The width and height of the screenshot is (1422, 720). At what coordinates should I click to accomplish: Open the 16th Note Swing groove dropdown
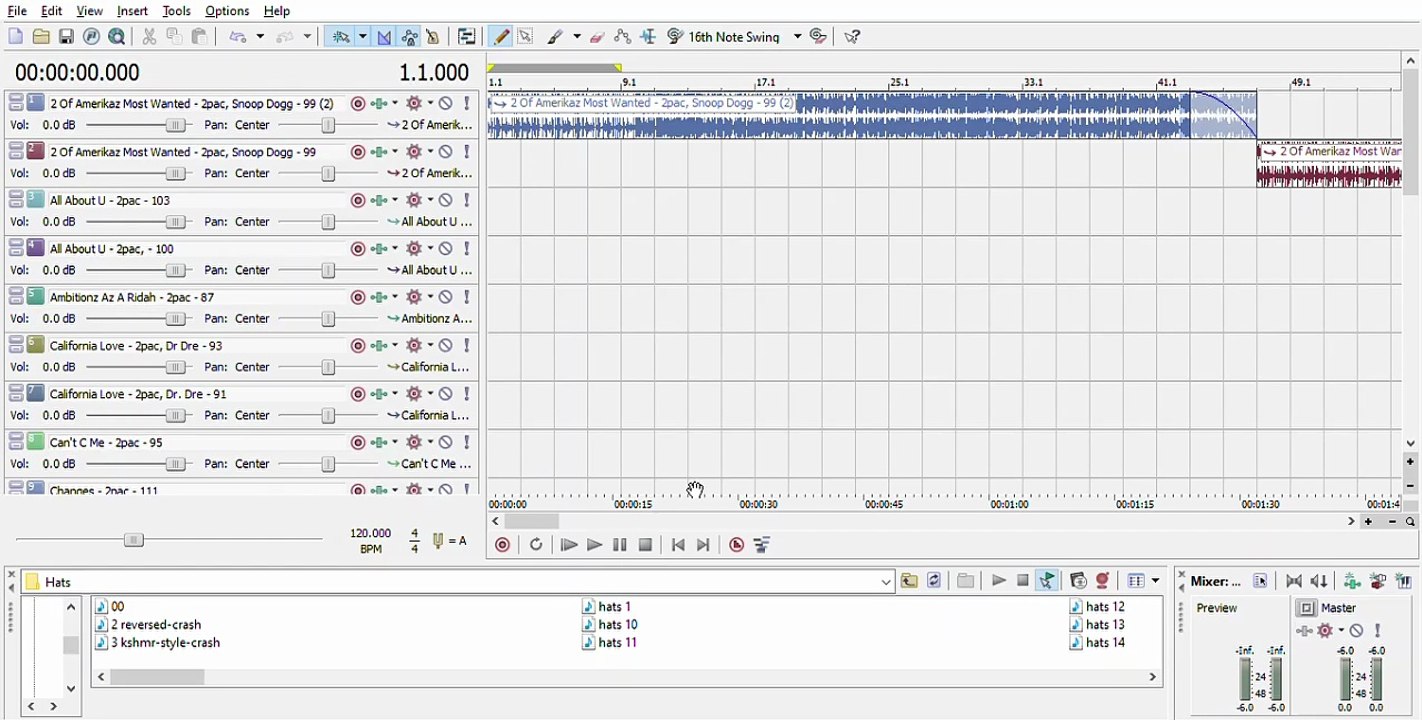[797, 37]
